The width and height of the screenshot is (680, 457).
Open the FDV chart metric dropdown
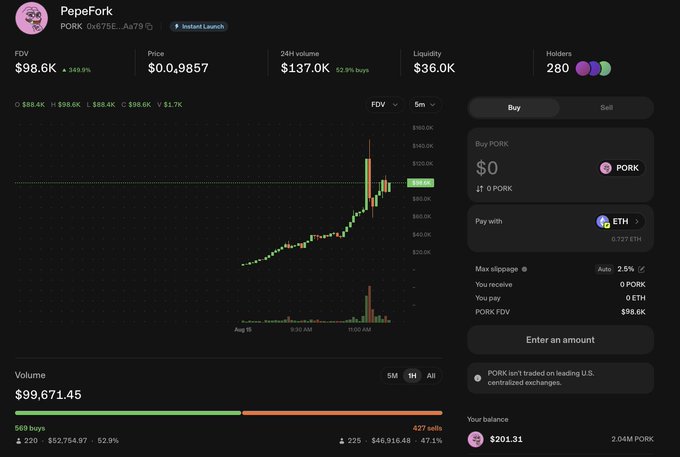(x=384, y=104)
